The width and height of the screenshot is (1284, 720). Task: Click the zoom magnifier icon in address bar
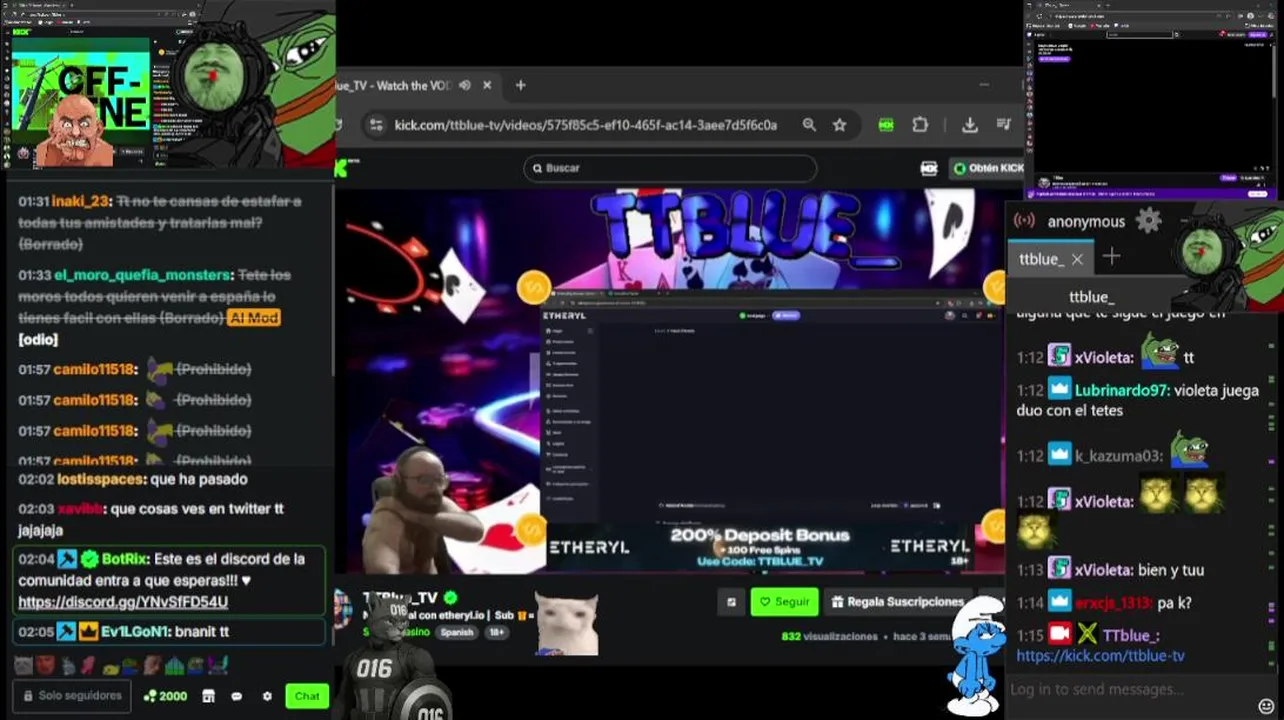click(809, 125)
